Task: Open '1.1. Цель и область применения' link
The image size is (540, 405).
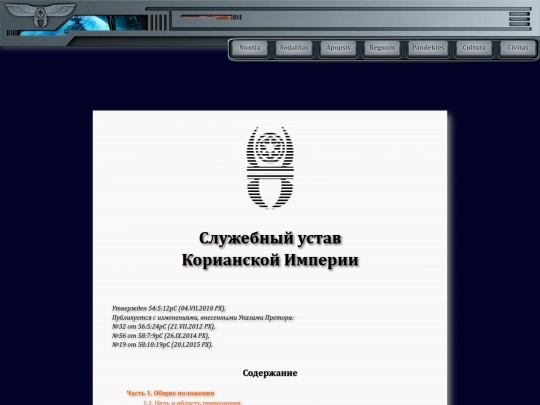Action: [x=191, y=402]
